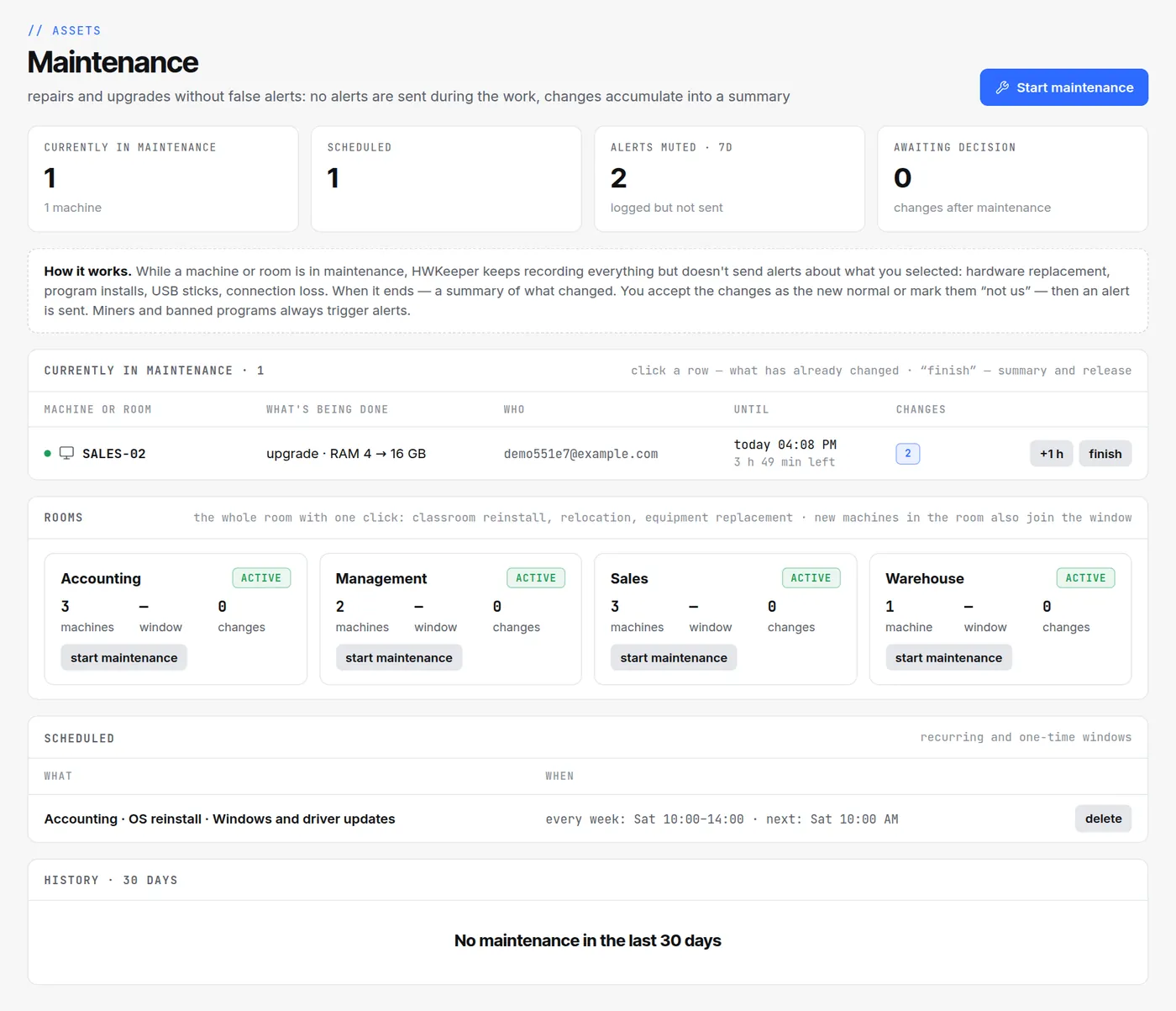Start maintenance for the Warehouse room
Viewport: 1176px width, 1011px height.
(948, 657)
